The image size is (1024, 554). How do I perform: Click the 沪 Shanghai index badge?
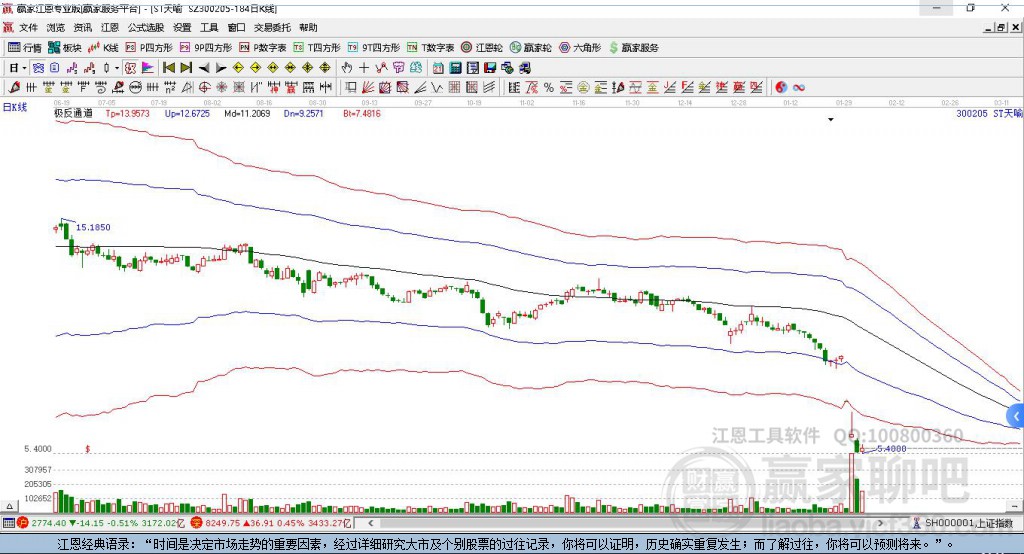pos(23,523)
